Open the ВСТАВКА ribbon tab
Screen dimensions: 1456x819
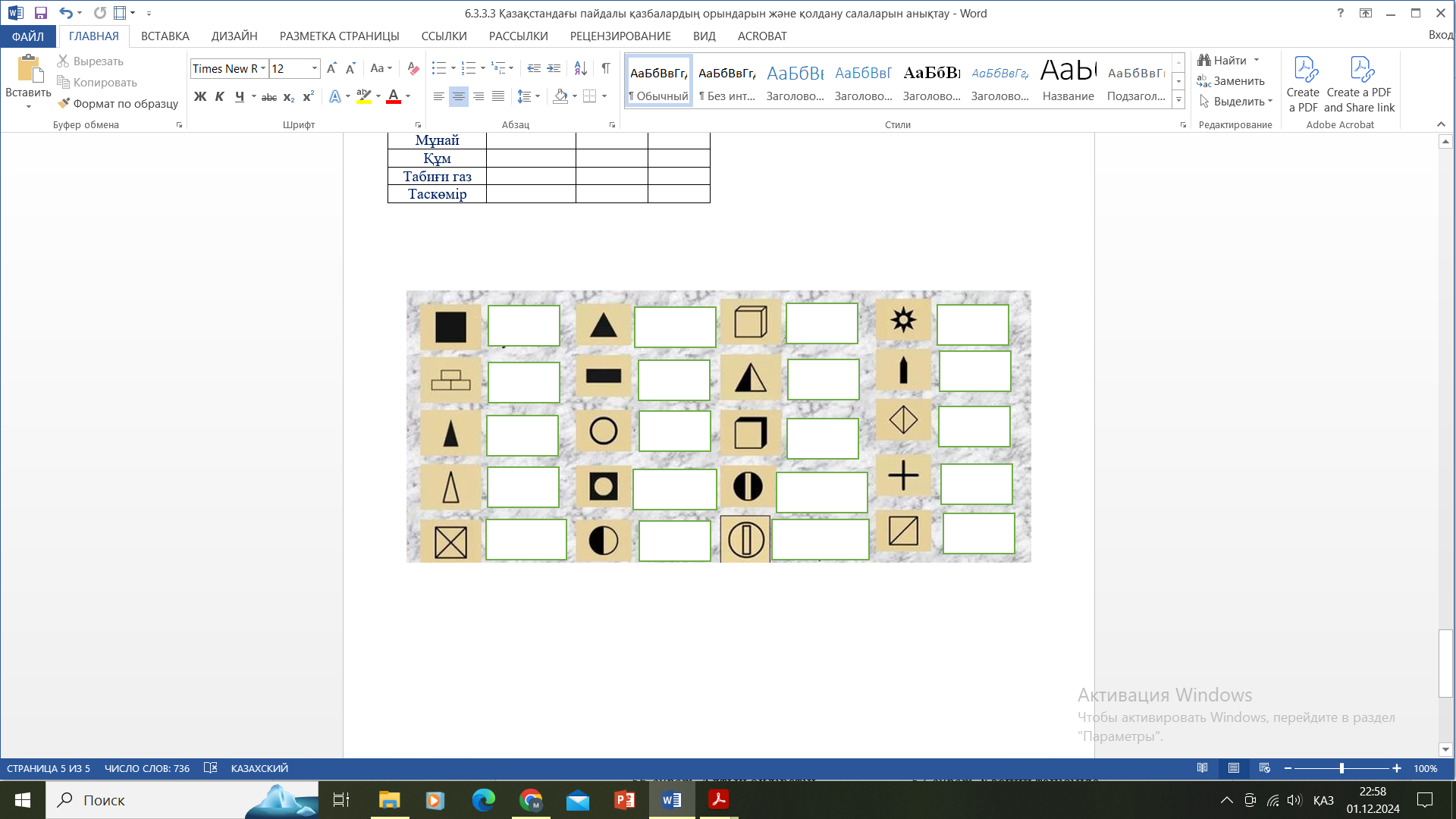point(165,36)
